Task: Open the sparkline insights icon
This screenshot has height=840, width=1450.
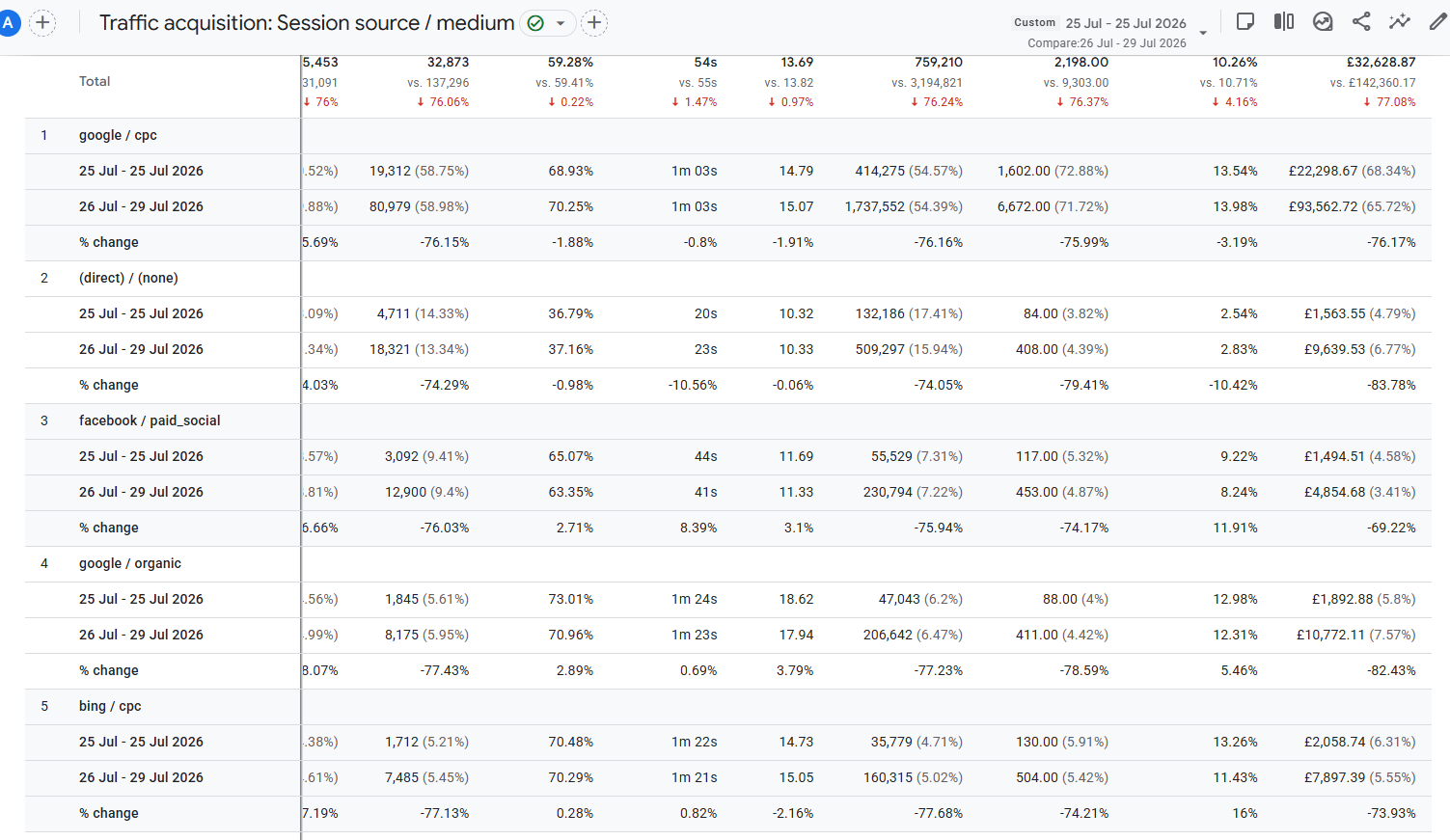Action: pos(1400,21)
